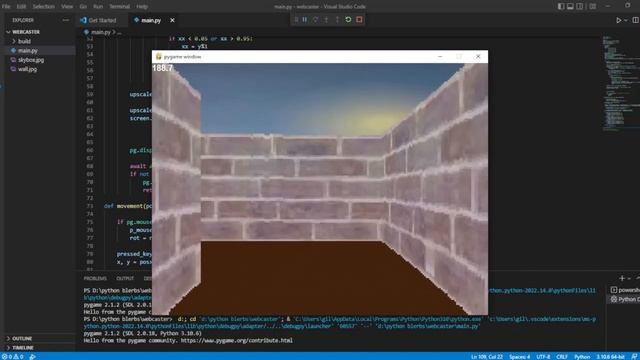Click the Step Out debug icon

pos(337,20)
